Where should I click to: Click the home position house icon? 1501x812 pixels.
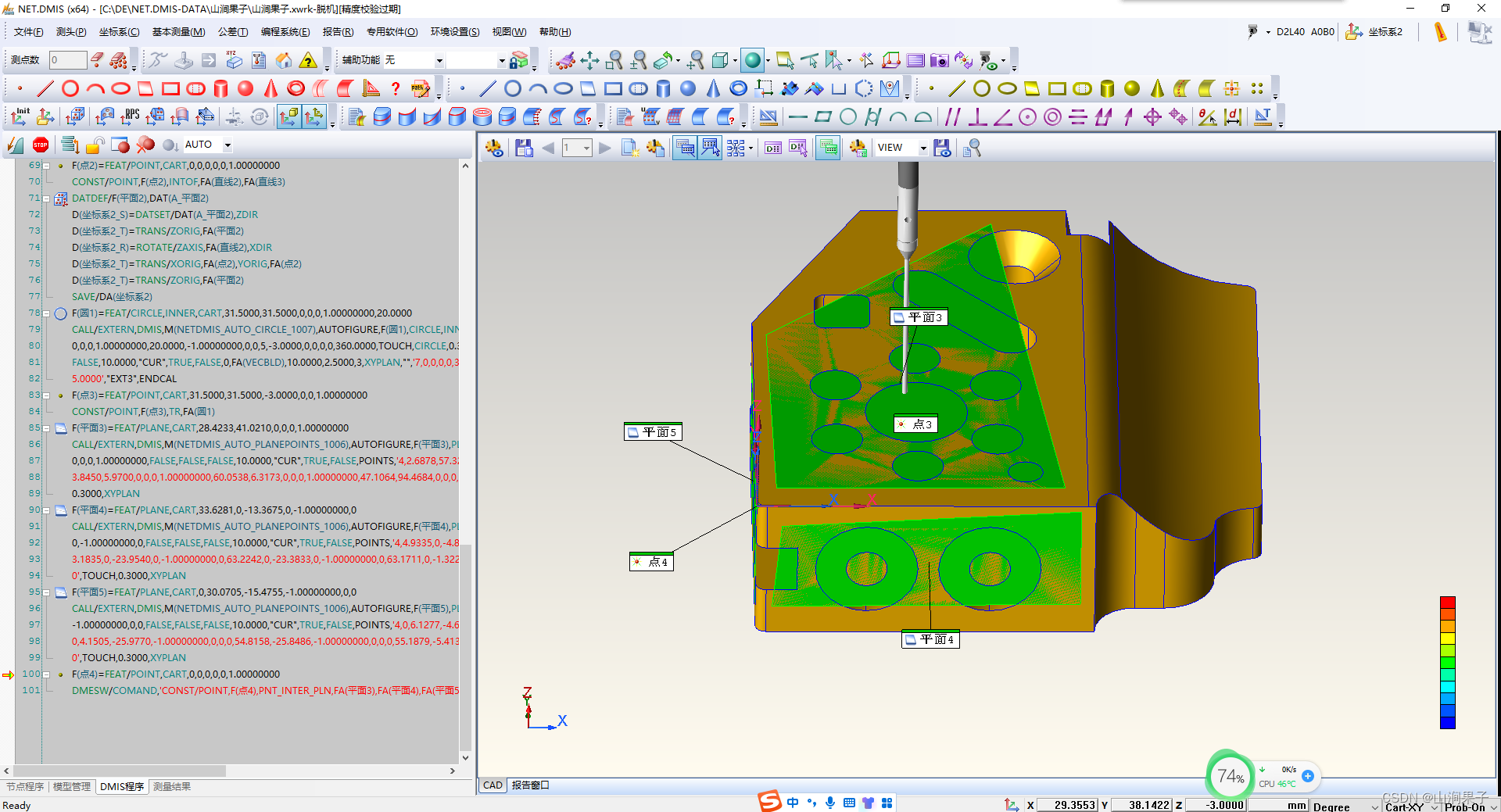[x=284, y=60]
